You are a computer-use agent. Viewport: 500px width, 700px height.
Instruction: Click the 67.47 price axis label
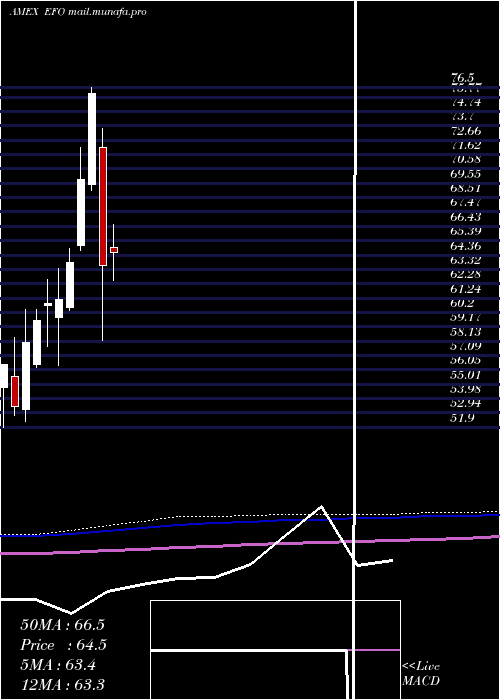coord(466,203)
